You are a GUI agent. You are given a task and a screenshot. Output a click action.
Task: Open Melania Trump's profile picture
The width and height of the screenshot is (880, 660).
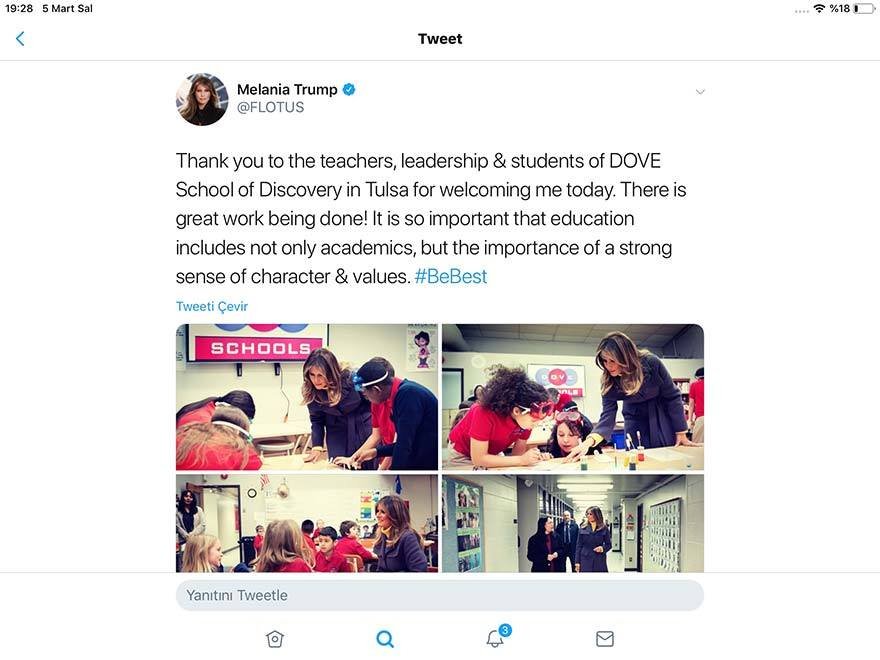coord(202,99)
